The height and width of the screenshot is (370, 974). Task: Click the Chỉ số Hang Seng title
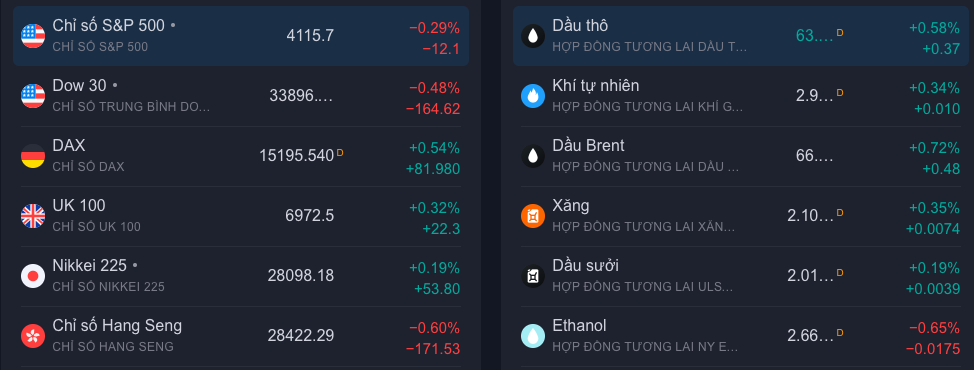pos(117,325)
